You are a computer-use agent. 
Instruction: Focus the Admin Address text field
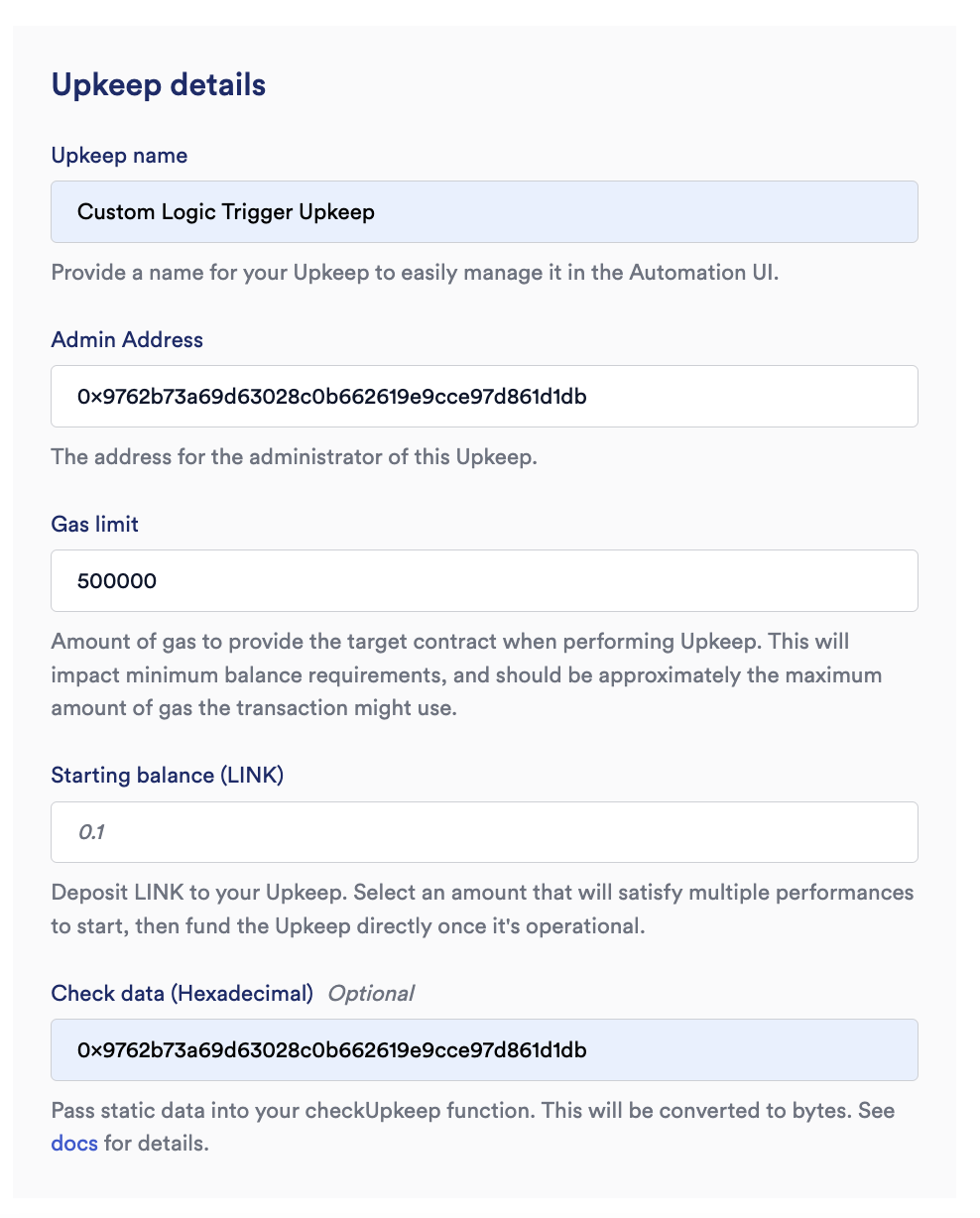[484, 396]
